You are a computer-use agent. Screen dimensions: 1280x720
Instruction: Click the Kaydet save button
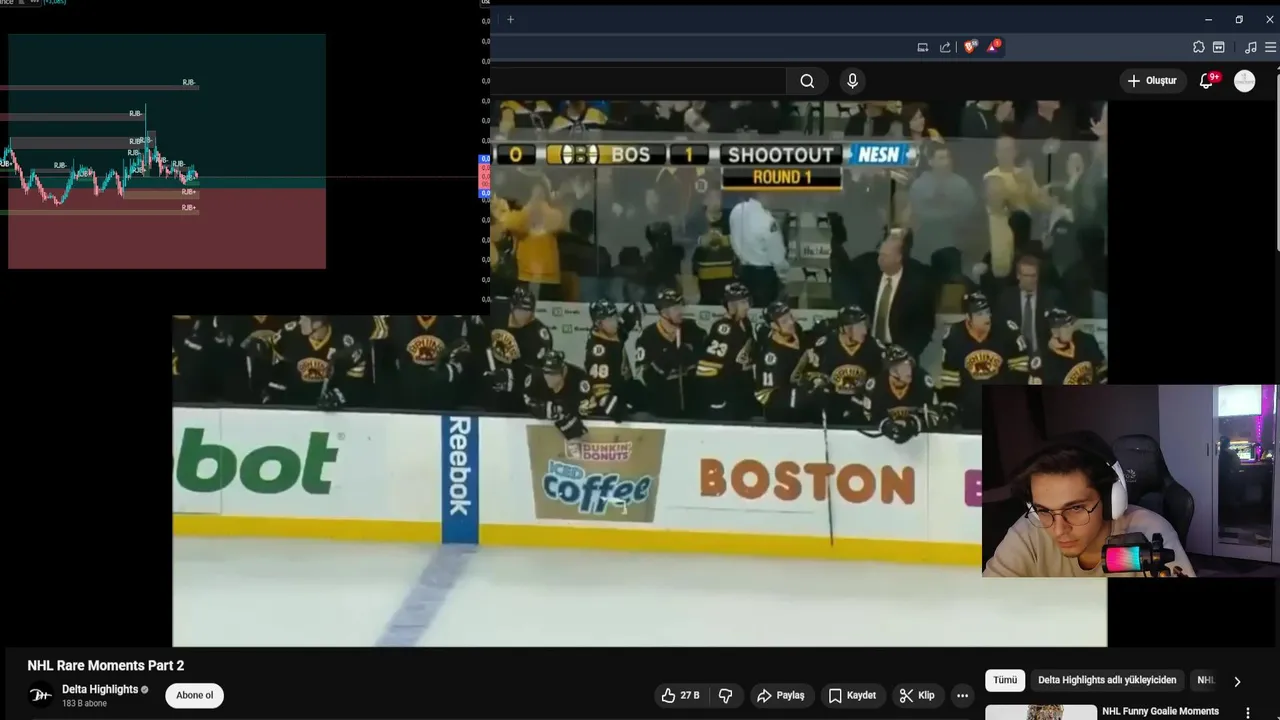tap(852, 695)
